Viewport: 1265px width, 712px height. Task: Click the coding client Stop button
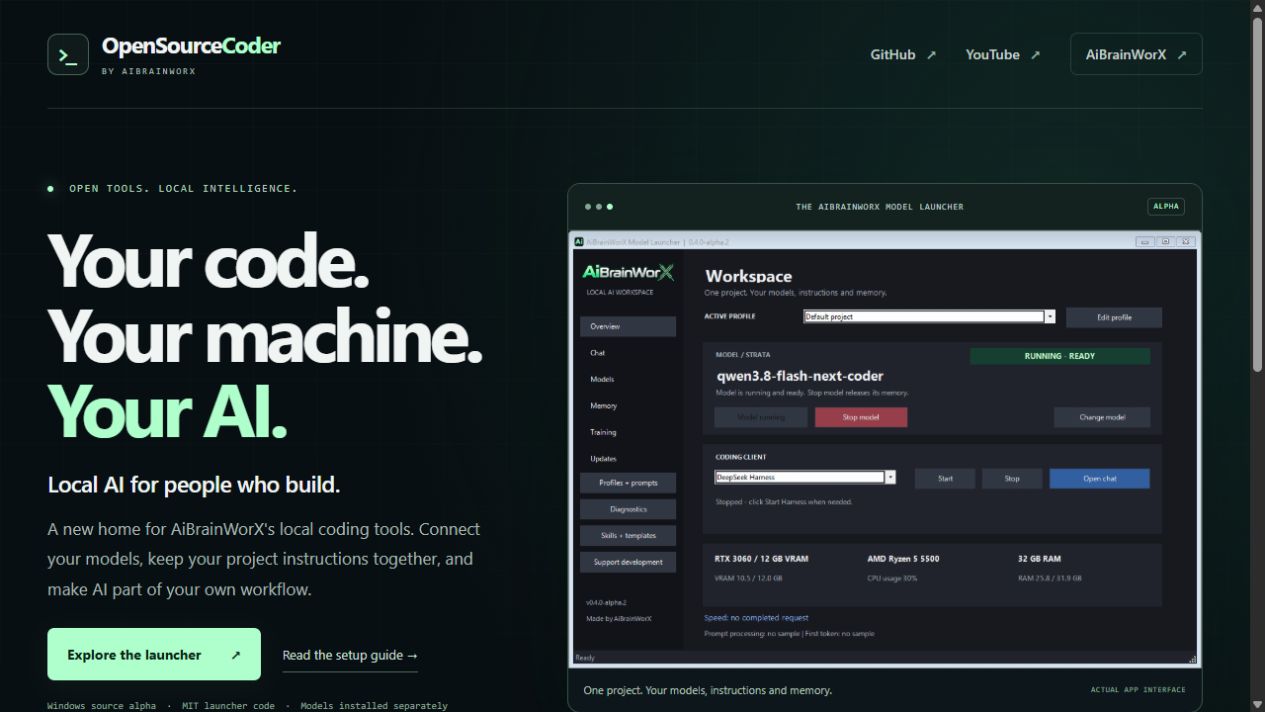coord(1012,478)
